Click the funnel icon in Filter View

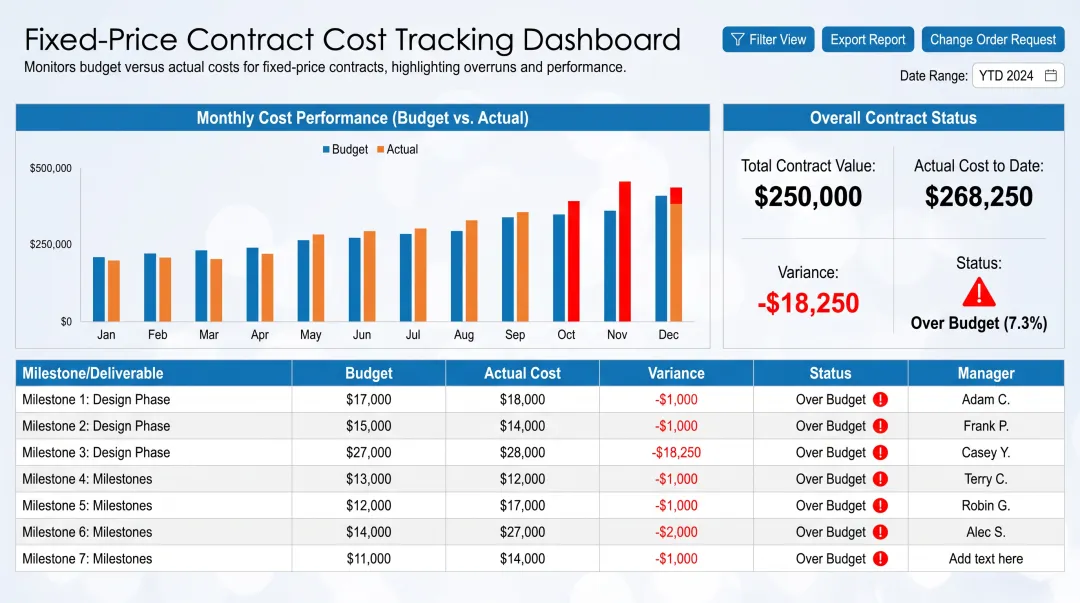(738, 39)
